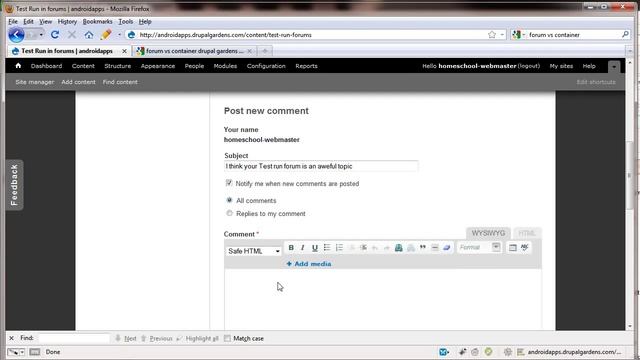Click the Insert link icon

[x=399, y=247]
